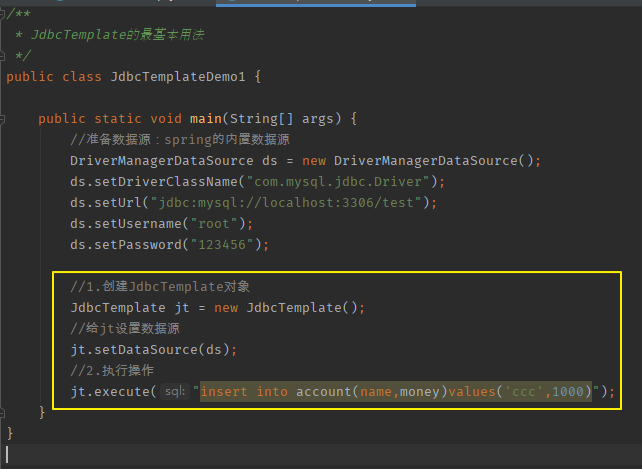Click the money column in SQL
This screenshot has width=642, height=469.
(x=419, y=392)
